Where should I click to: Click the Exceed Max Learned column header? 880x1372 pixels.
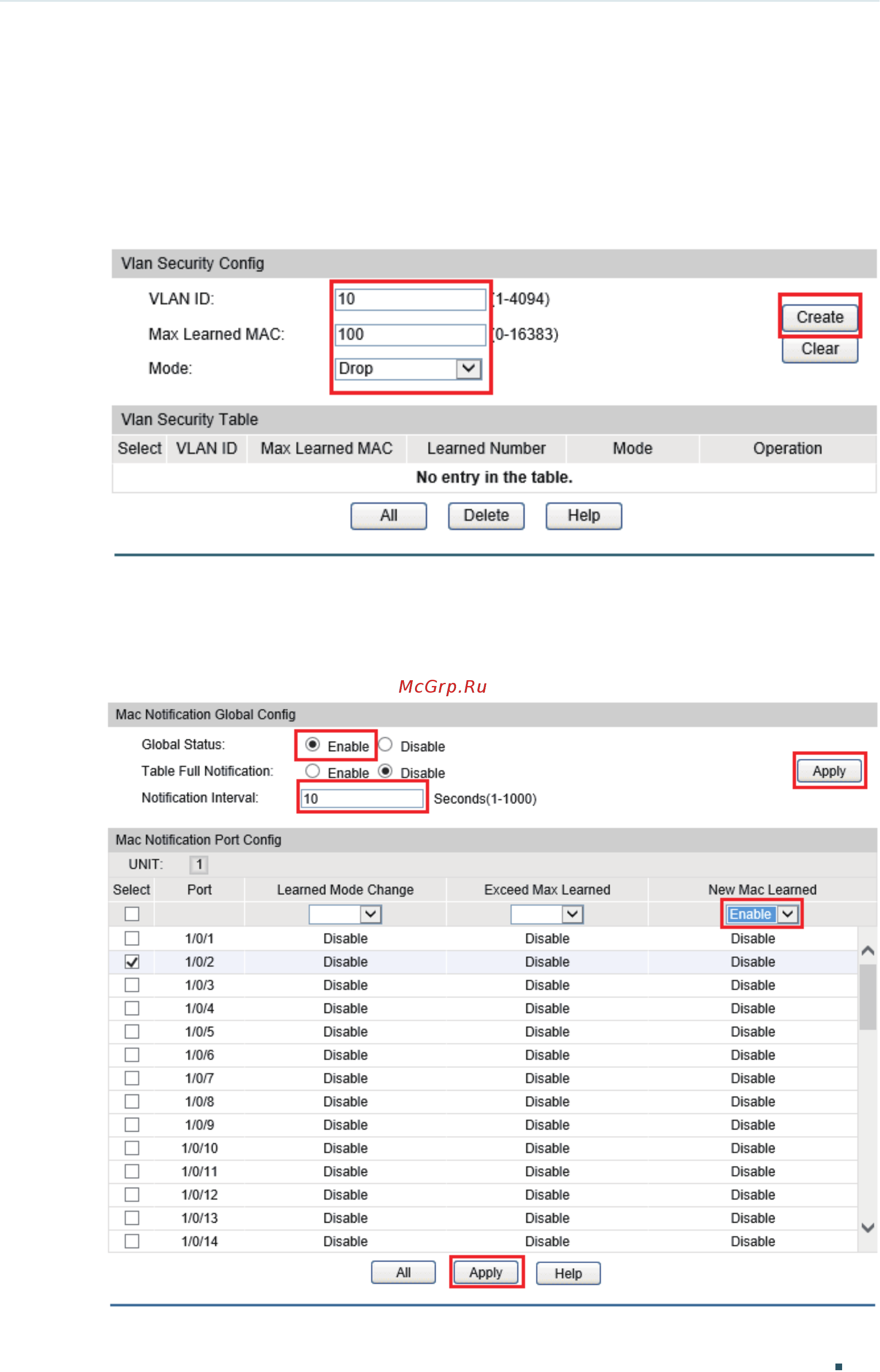[x=547, y=890]
